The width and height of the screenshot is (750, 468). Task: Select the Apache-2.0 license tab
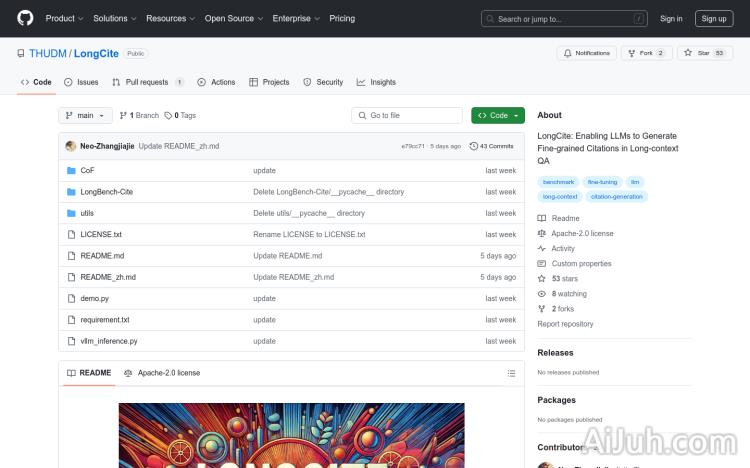tap(162, 373)
